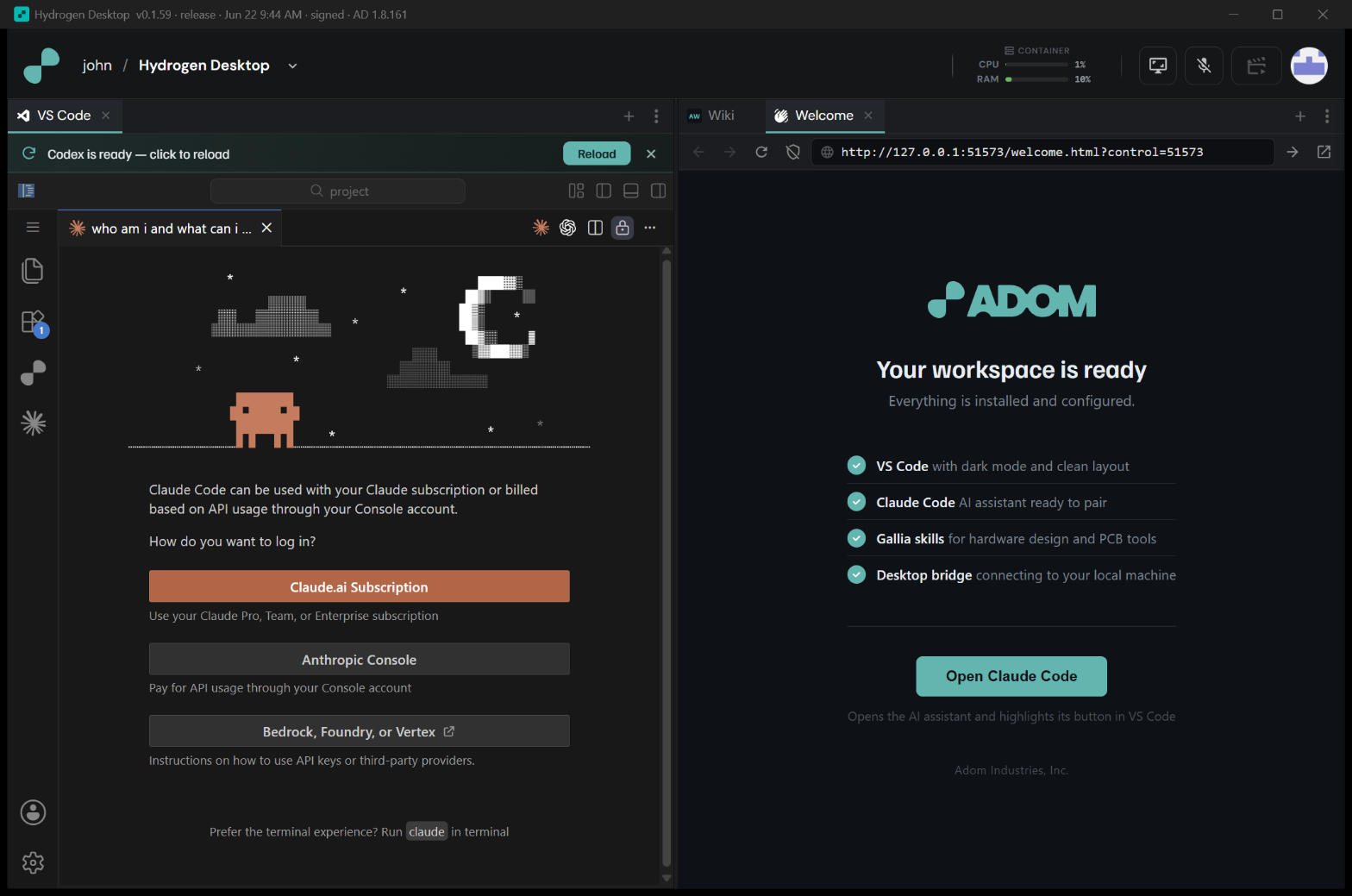Open the Extensions view with badge
The image size is (1352, 896).
point(33,323)
